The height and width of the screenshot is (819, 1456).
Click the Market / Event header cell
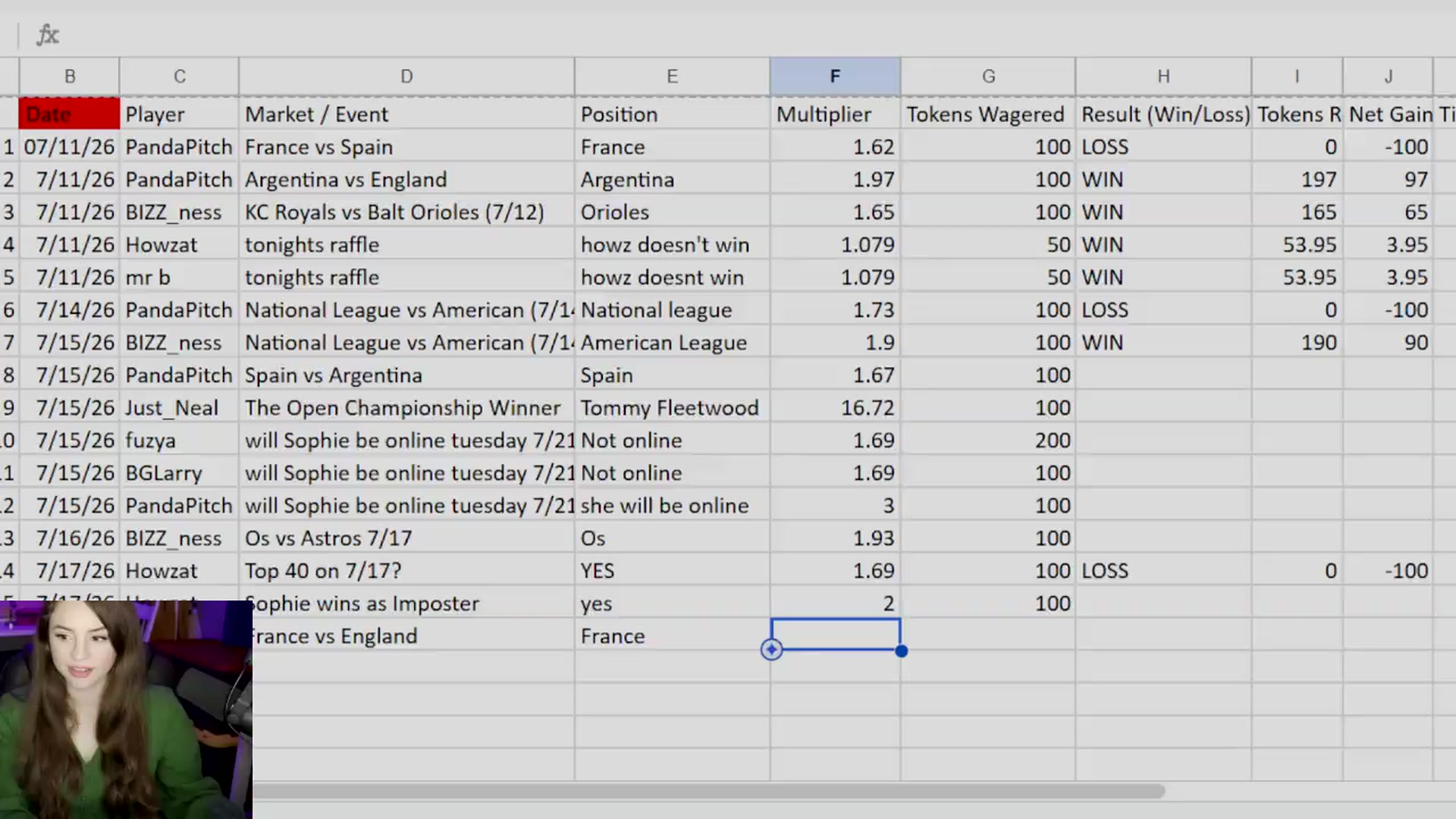point(406,114)
